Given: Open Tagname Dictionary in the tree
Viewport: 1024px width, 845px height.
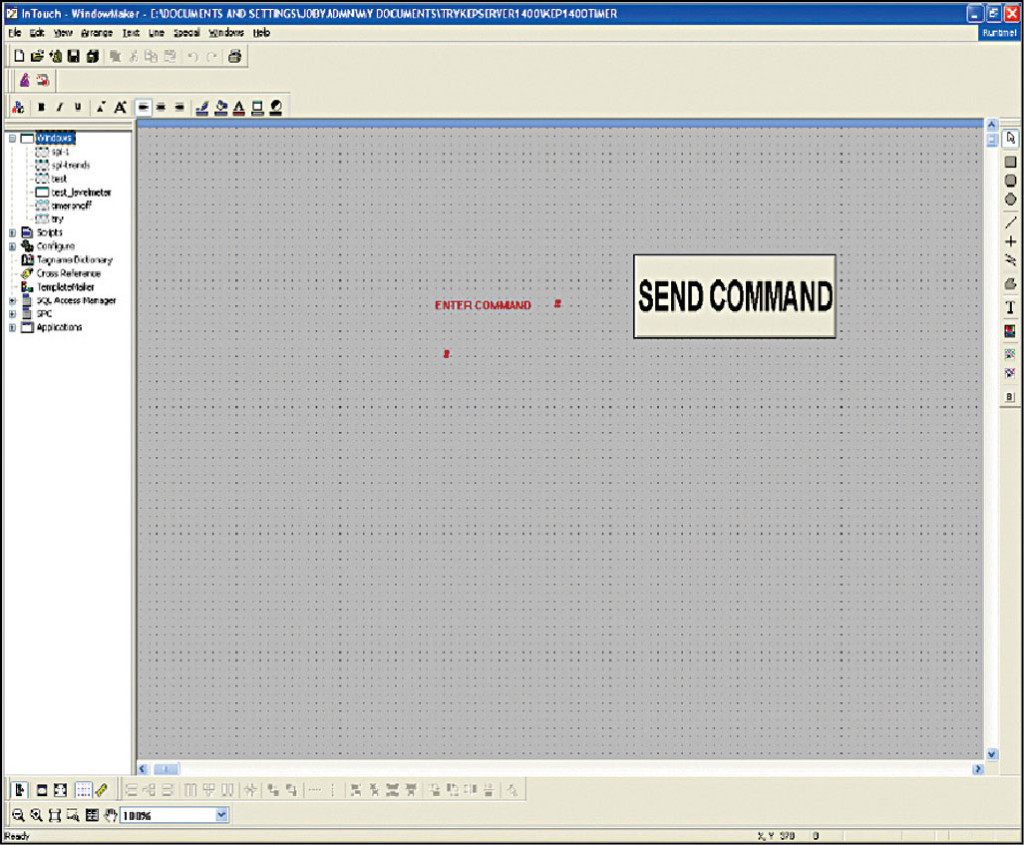Looking at the screenshot, I should pos(74,260).
